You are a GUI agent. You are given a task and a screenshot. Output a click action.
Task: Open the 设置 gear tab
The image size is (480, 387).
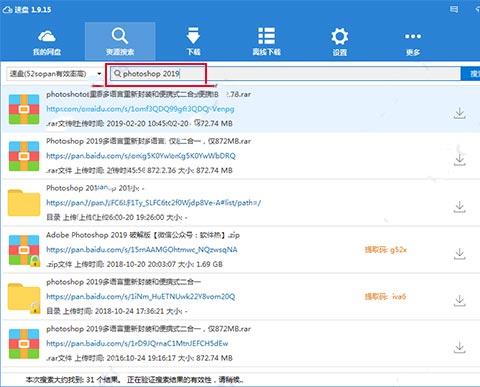[x=339, y=42]
